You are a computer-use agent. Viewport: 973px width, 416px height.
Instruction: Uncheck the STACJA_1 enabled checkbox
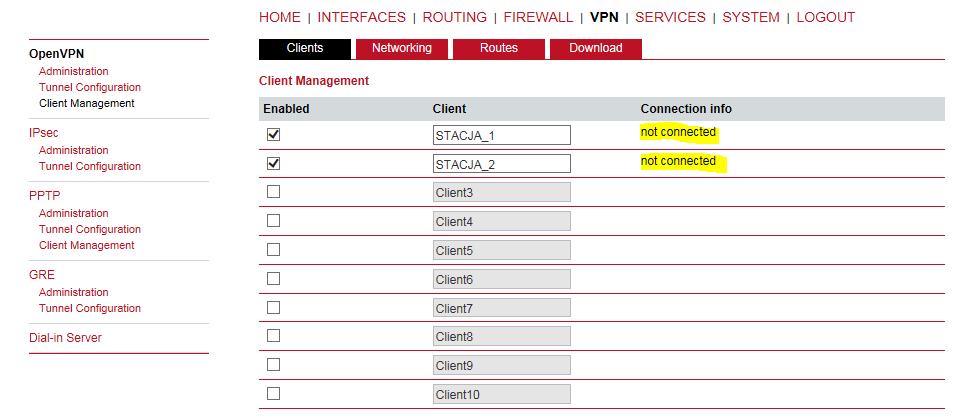tap(273, 135)
